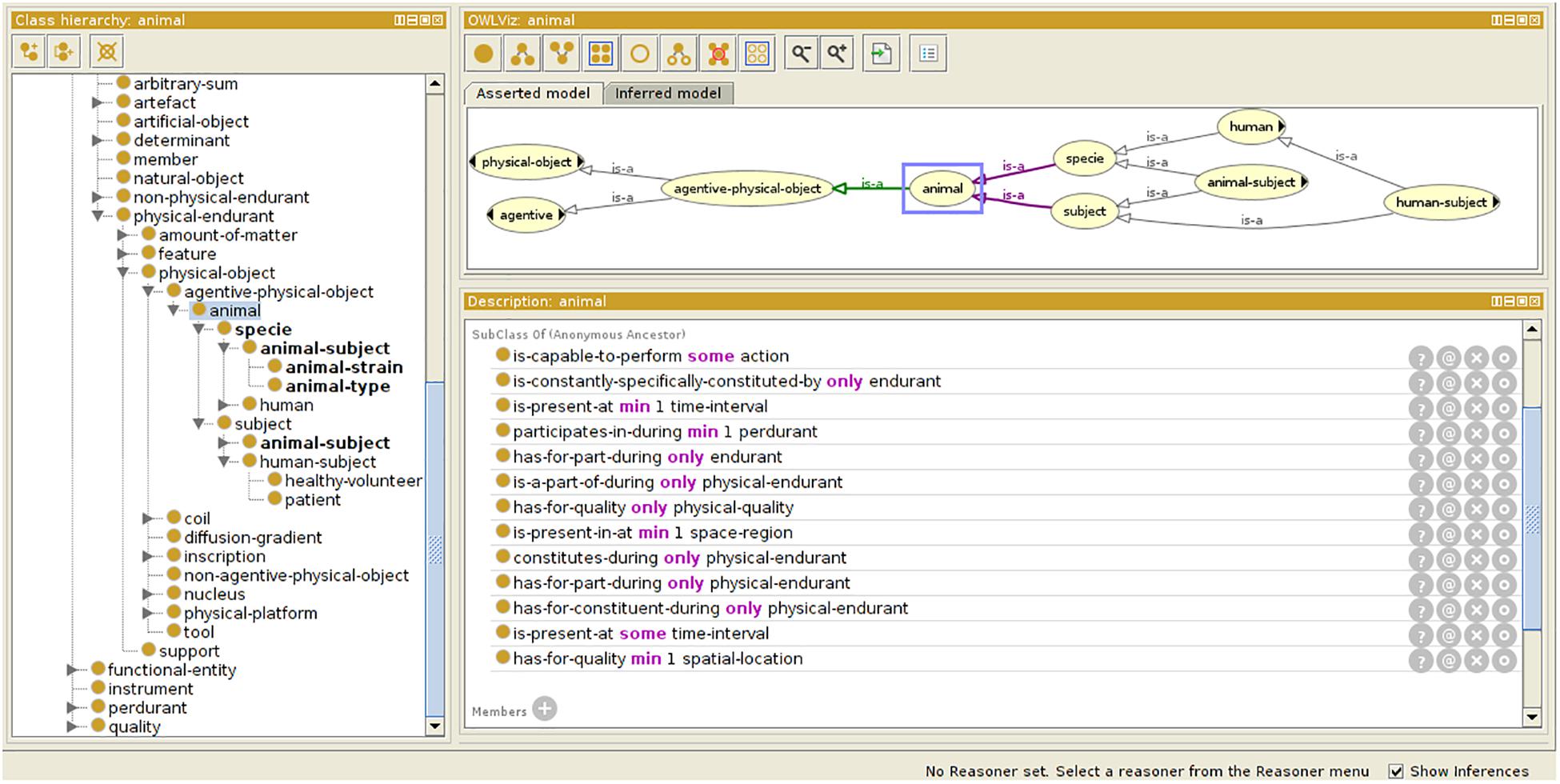
Task: Select diffusion-gradient in the class tree
Action: [x=253, y=538]
